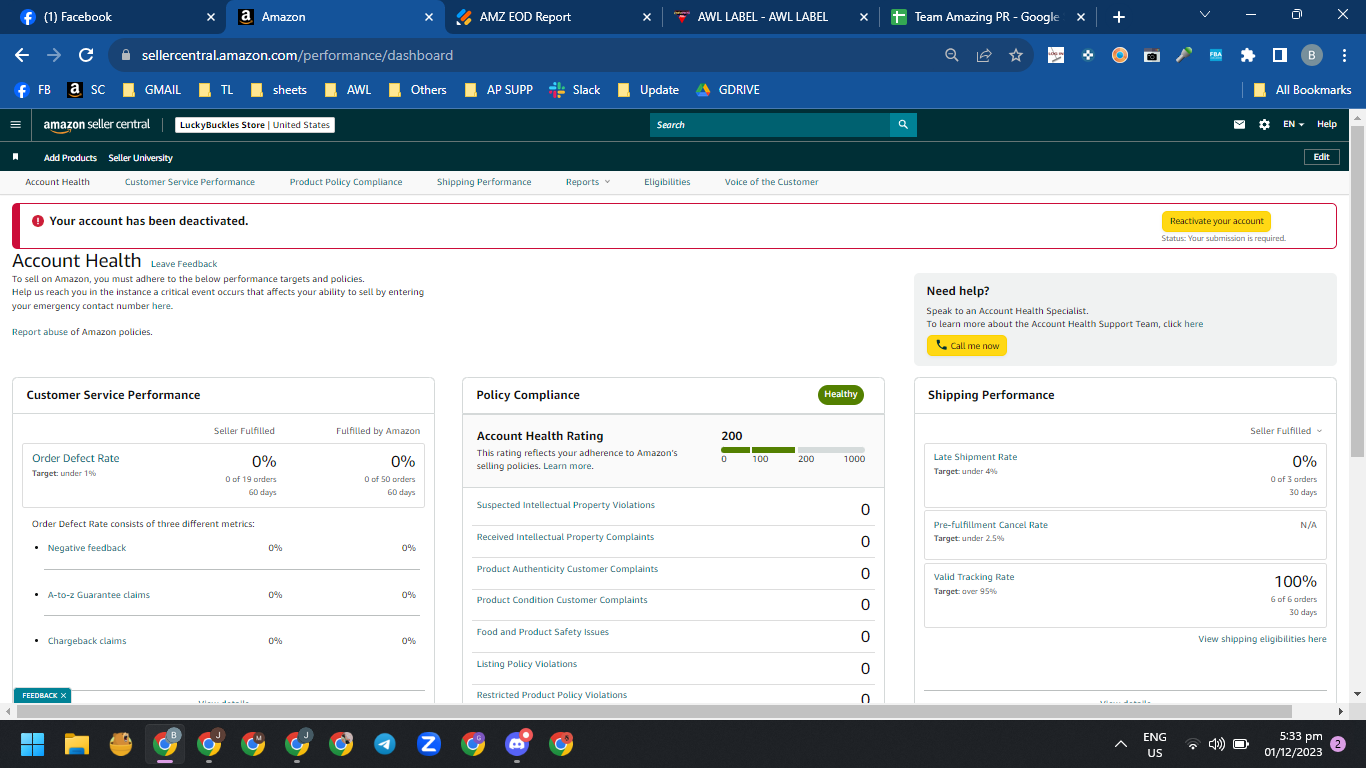Open the GMAIL bookmarks folder
This screenshot has height=768, width=1366.
pos(151,90)
